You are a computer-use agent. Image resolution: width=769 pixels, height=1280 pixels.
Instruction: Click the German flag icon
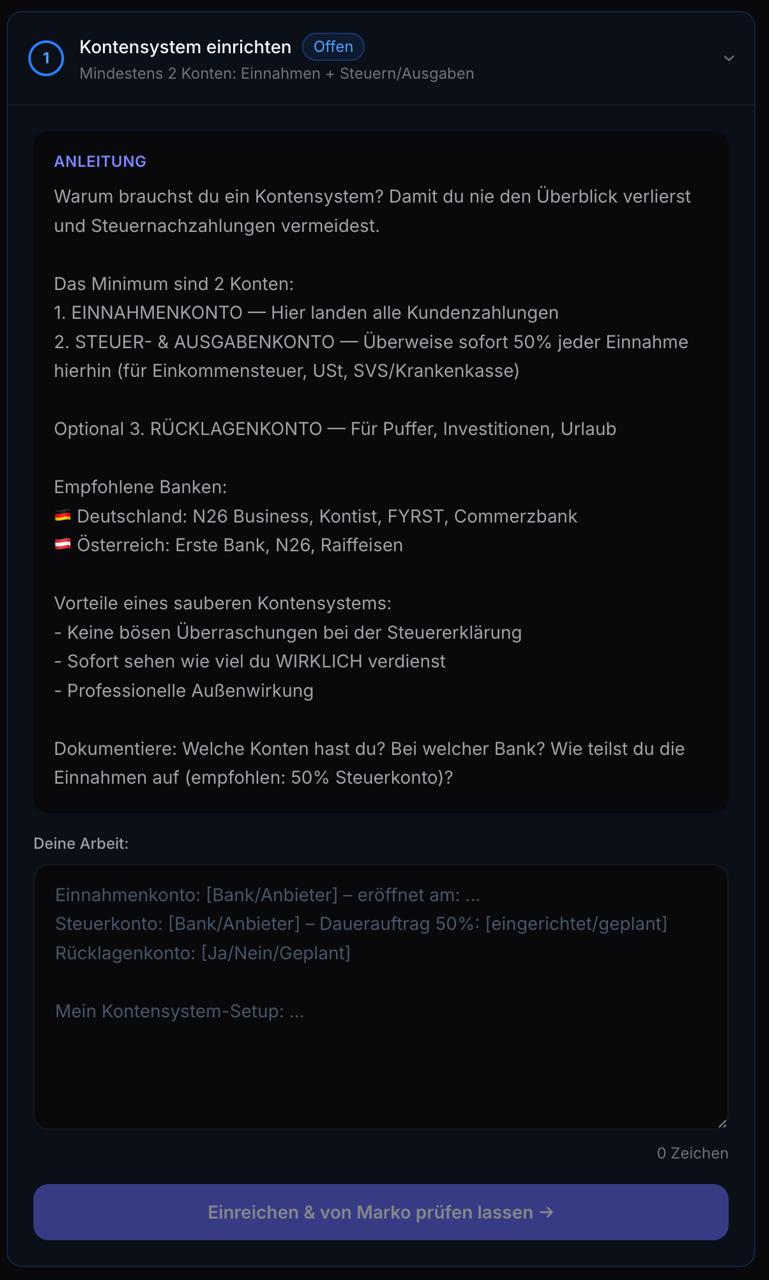pyautogui.click(x=63, y=516)
